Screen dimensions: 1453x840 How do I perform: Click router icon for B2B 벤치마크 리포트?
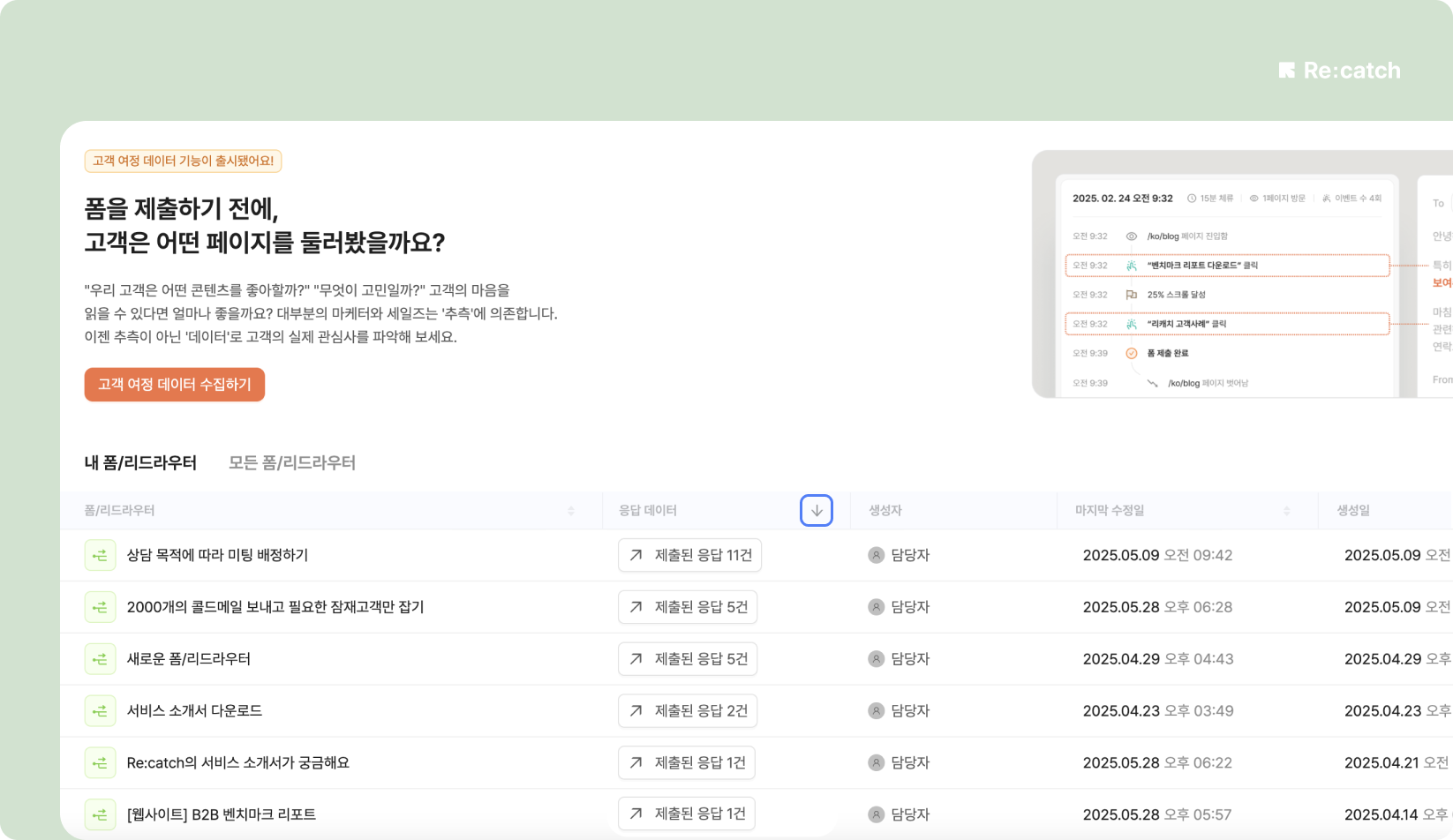tap(100, 814)
